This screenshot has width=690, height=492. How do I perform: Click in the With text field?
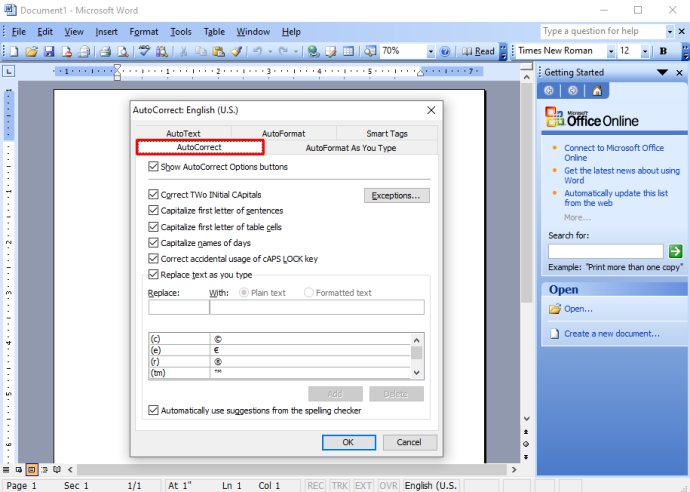click(x=317, y=307)
